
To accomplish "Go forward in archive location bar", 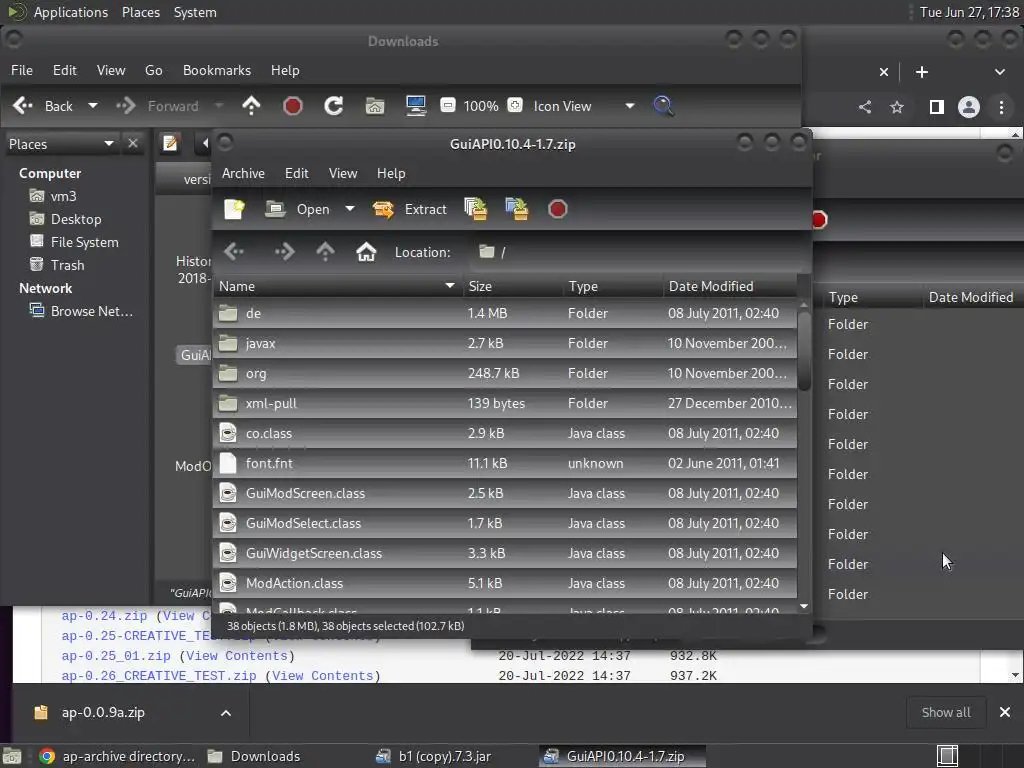I will point(284,251).
